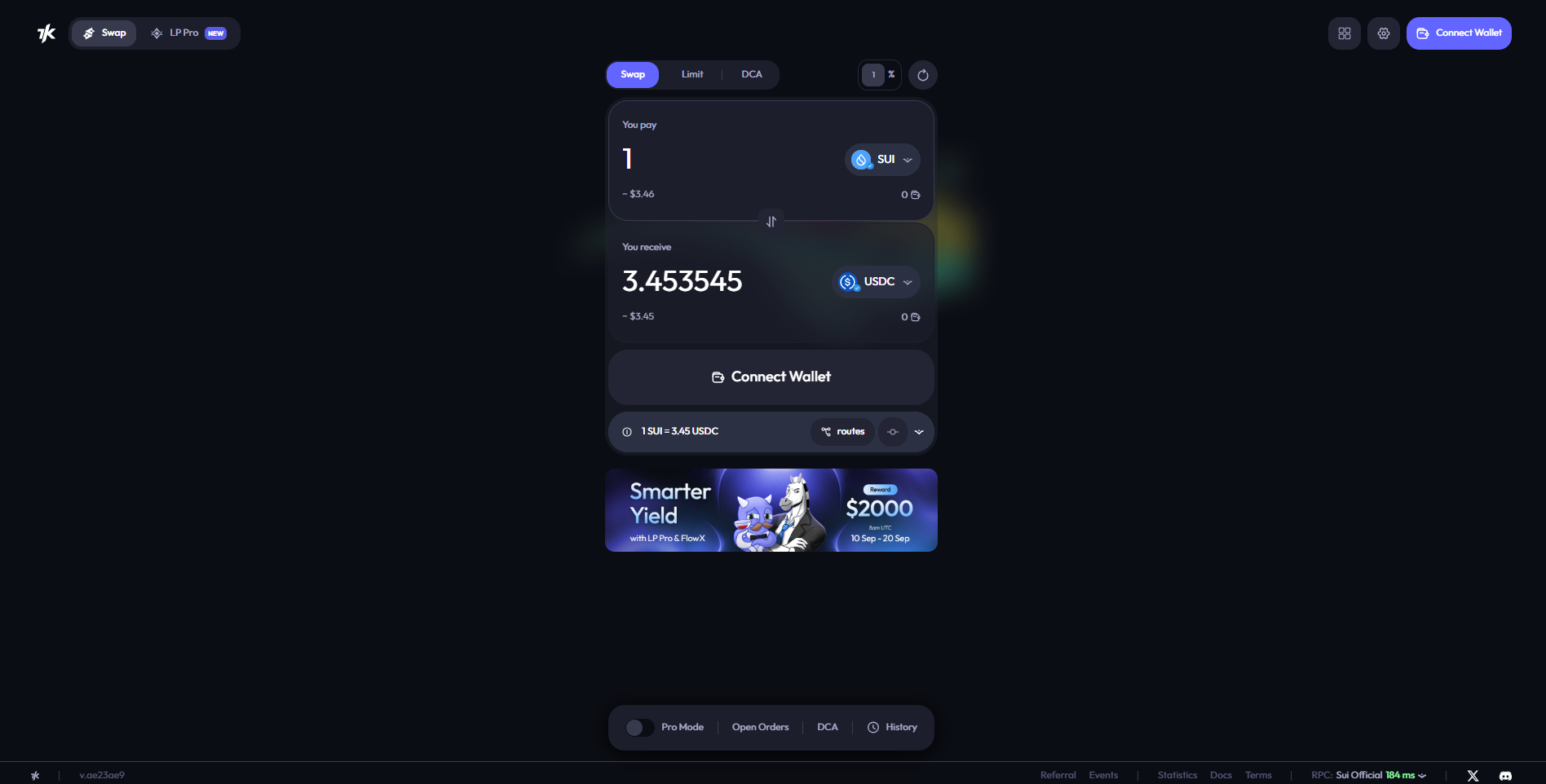Click the SUI wallet balance icon
The height and width of the screenshot is (784, 1546).
(x=915, y=195)
